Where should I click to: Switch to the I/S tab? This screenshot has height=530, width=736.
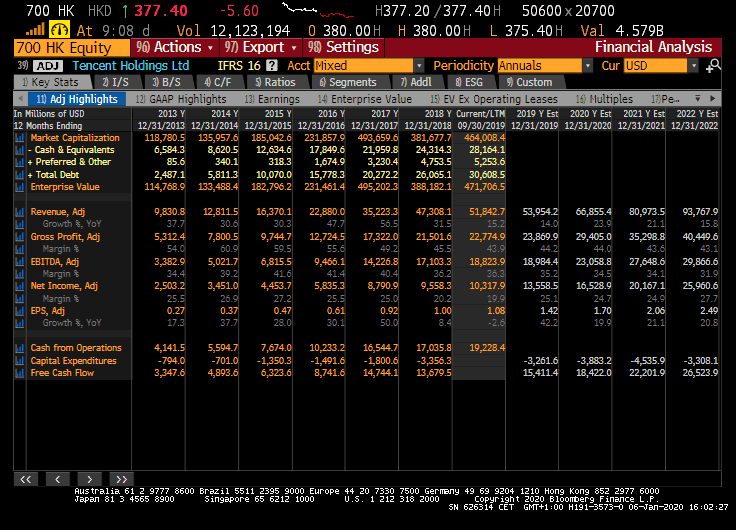115,82
